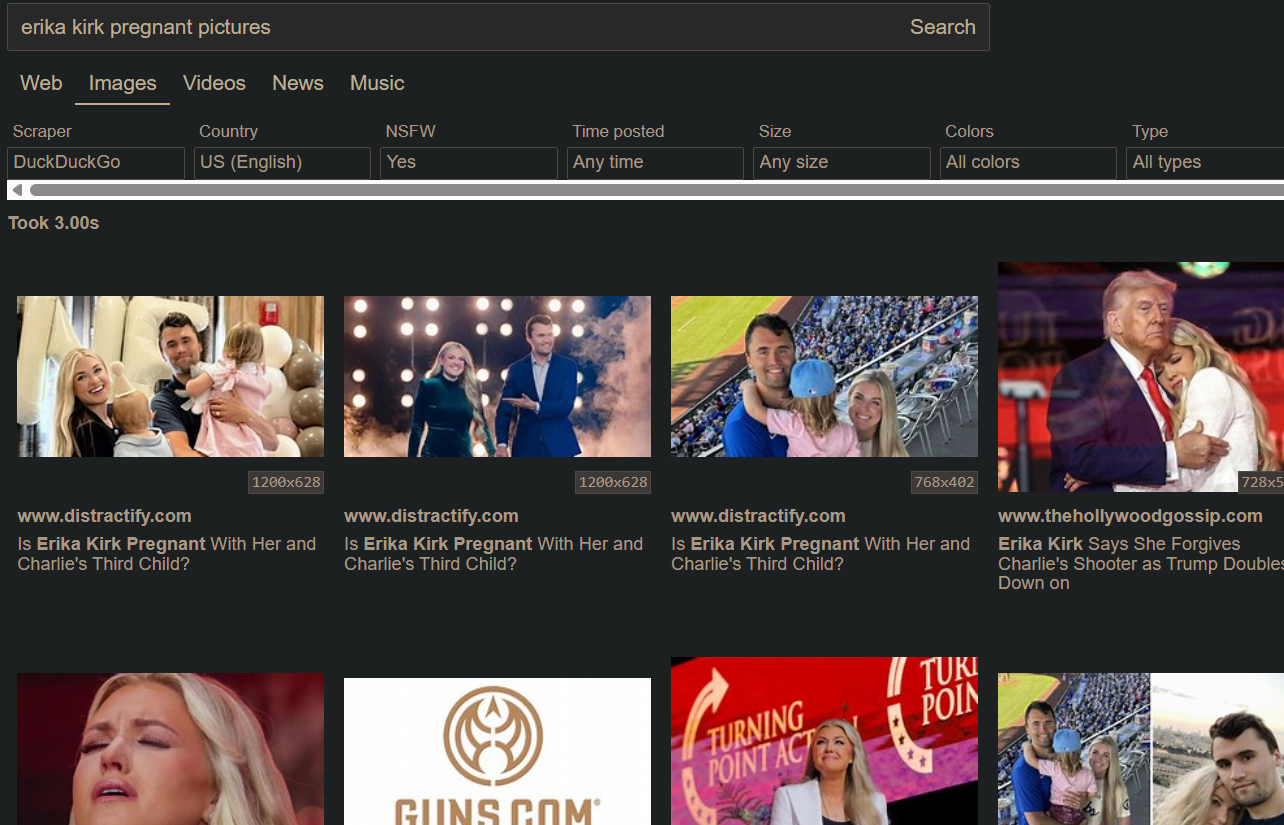
Task: Open the Videos tab
Action: (x=214, y=83)
